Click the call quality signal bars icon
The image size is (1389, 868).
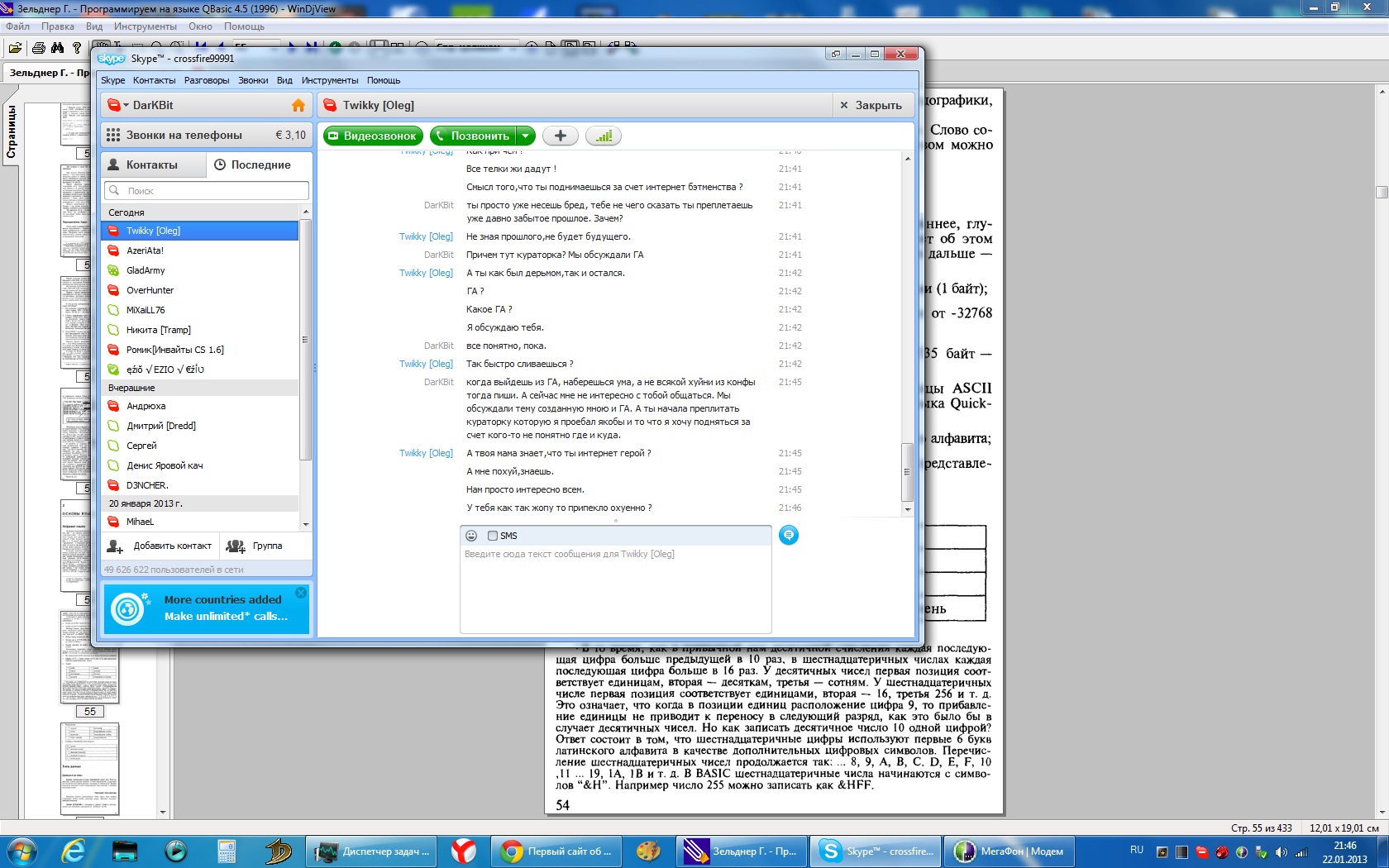coord(604,136)
